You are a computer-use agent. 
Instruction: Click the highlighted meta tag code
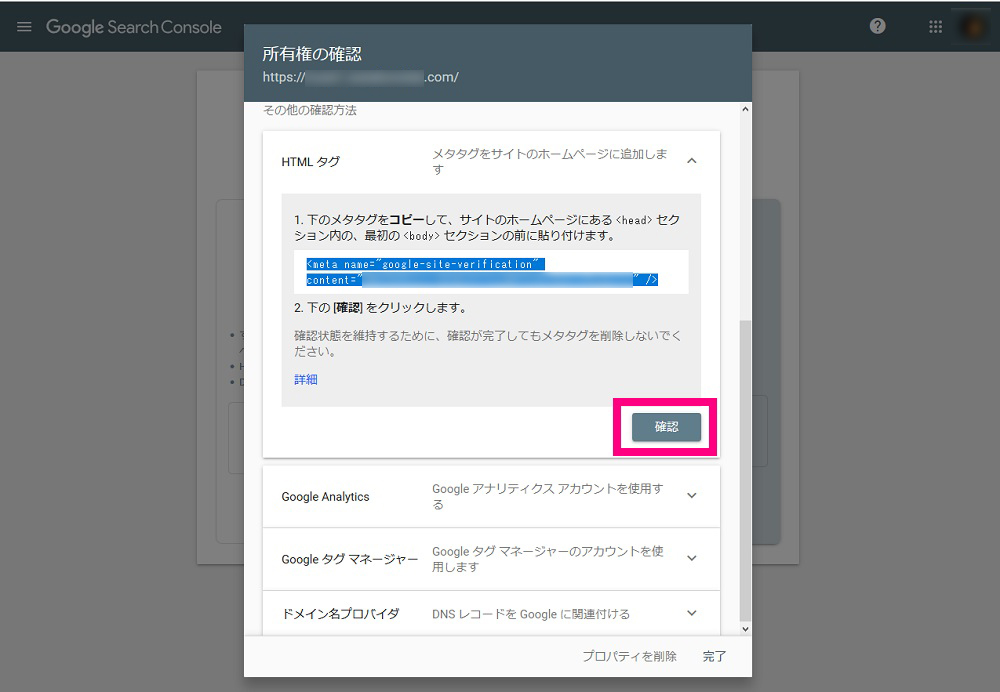click(x=482, y=272)
